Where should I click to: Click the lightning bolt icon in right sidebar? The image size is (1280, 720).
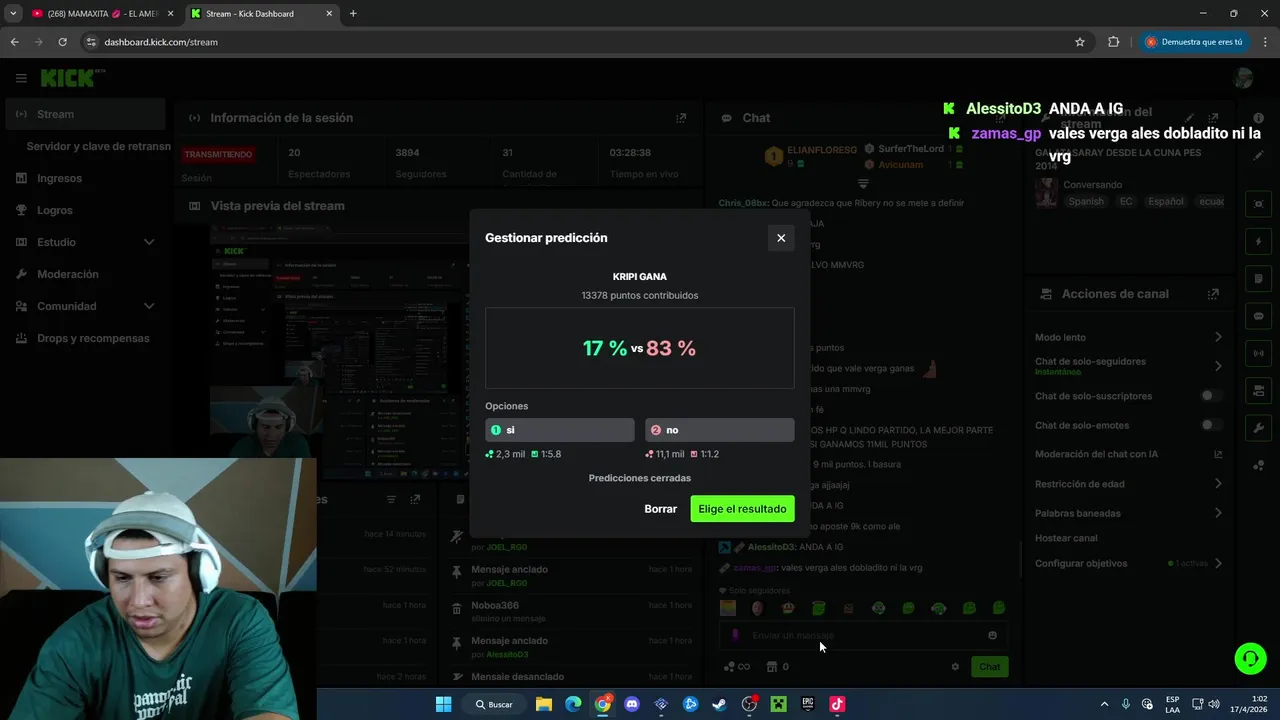click(1259, 241)
